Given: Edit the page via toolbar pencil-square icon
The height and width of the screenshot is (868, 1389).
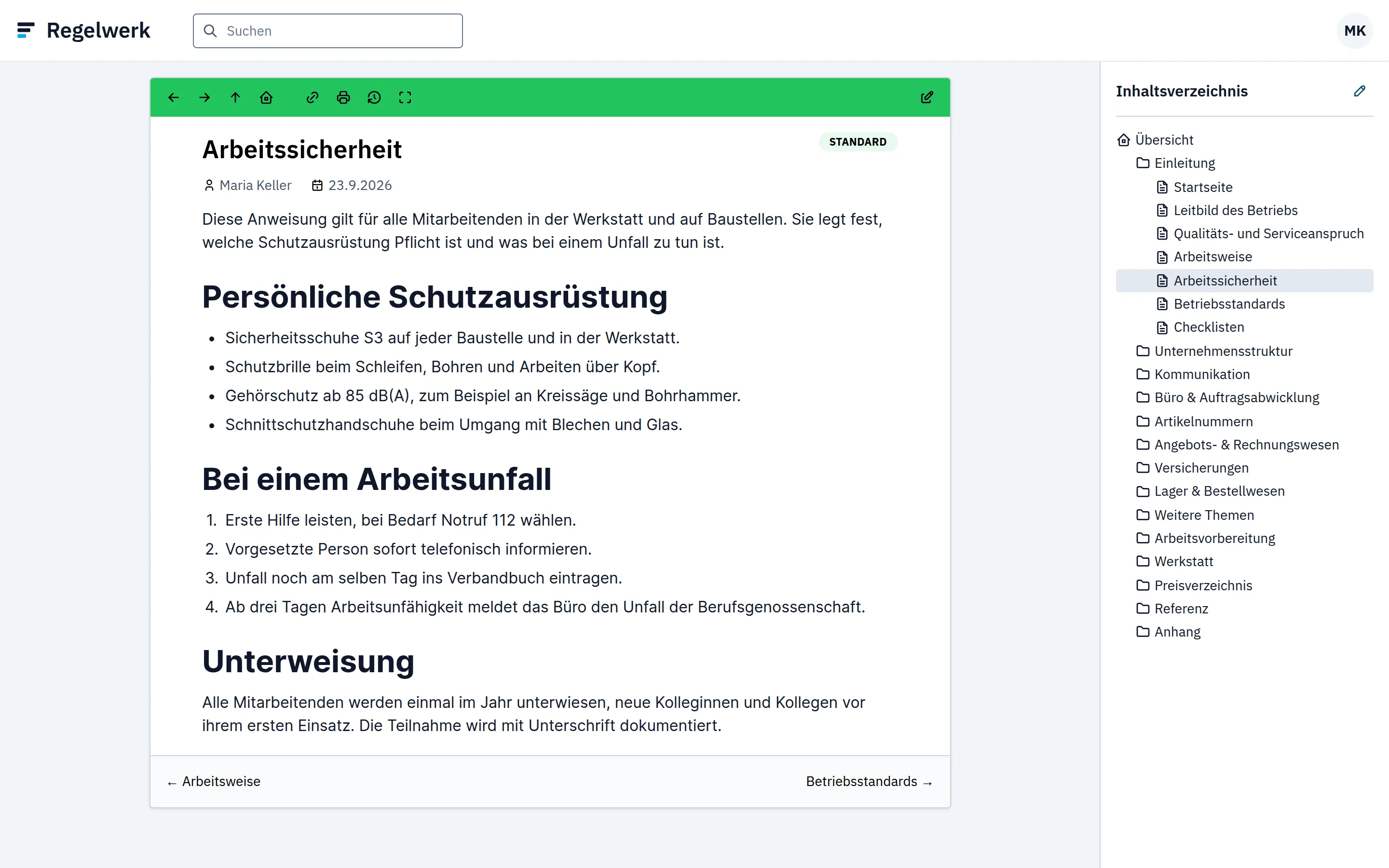Looking at the screenshot, I should 927,97.
